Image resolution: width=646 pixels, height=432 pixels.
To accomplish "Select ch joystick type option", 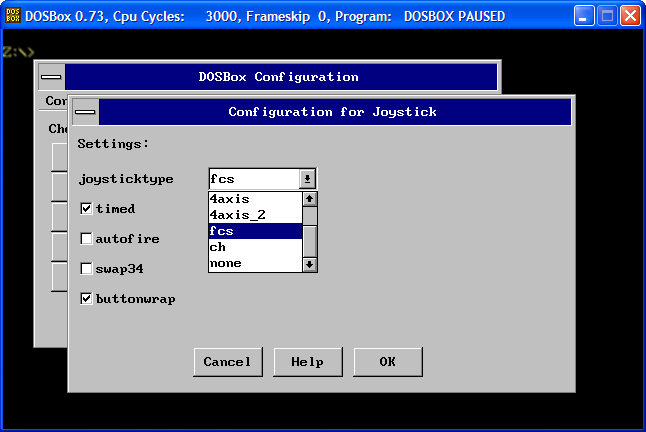I will pos(255,248).
